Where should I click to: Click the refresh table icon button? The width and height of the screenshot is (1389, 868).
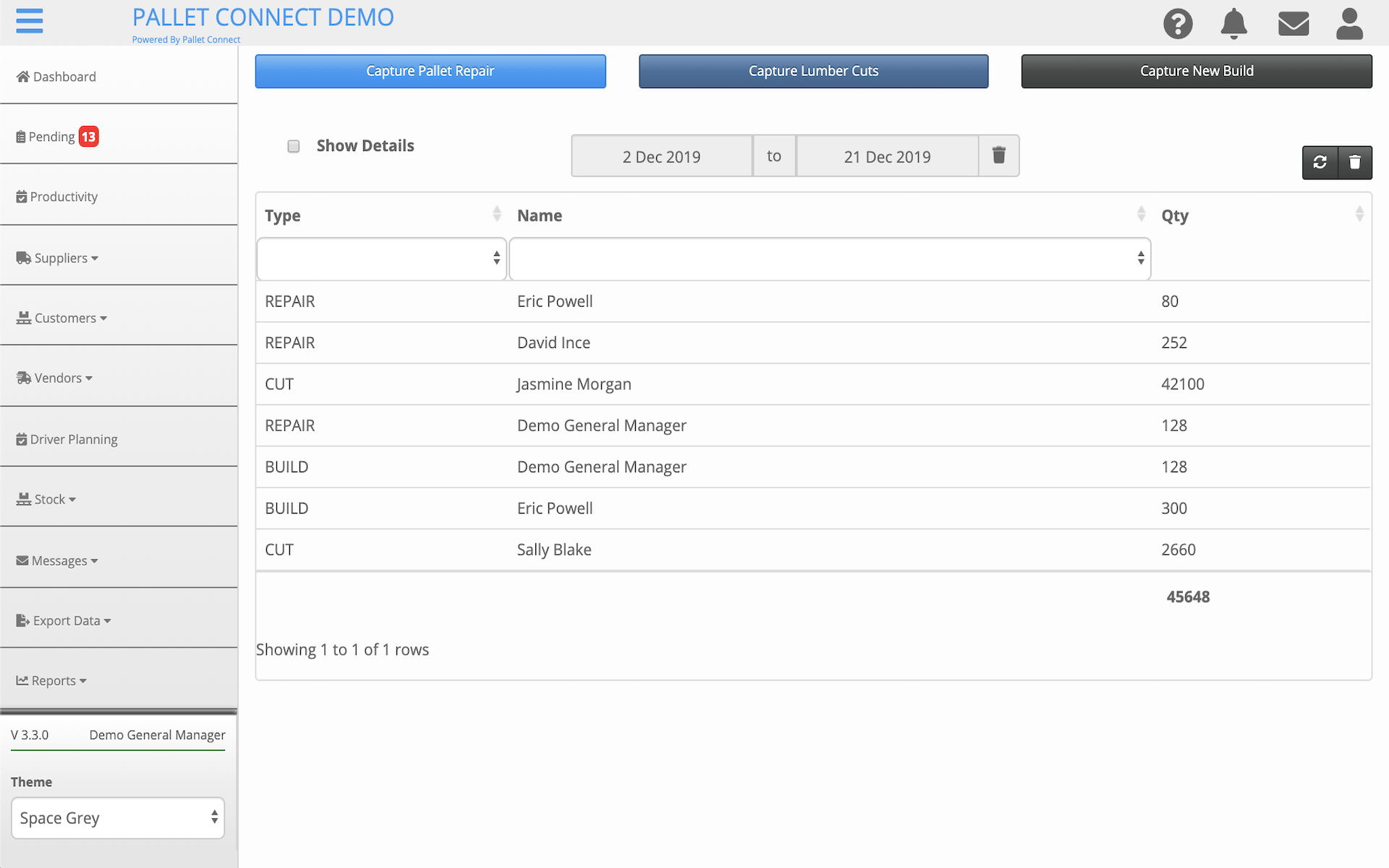click(x=1320, y=162)
